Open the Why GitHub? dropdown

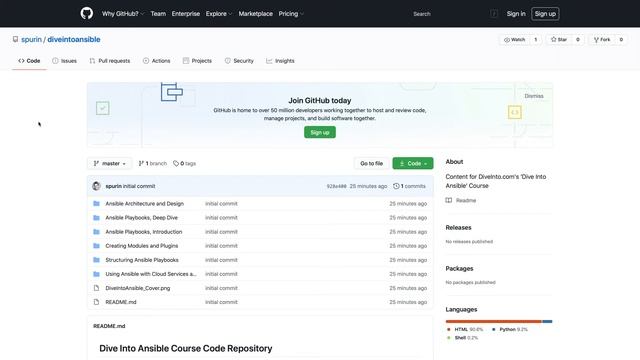coord(123,13)
